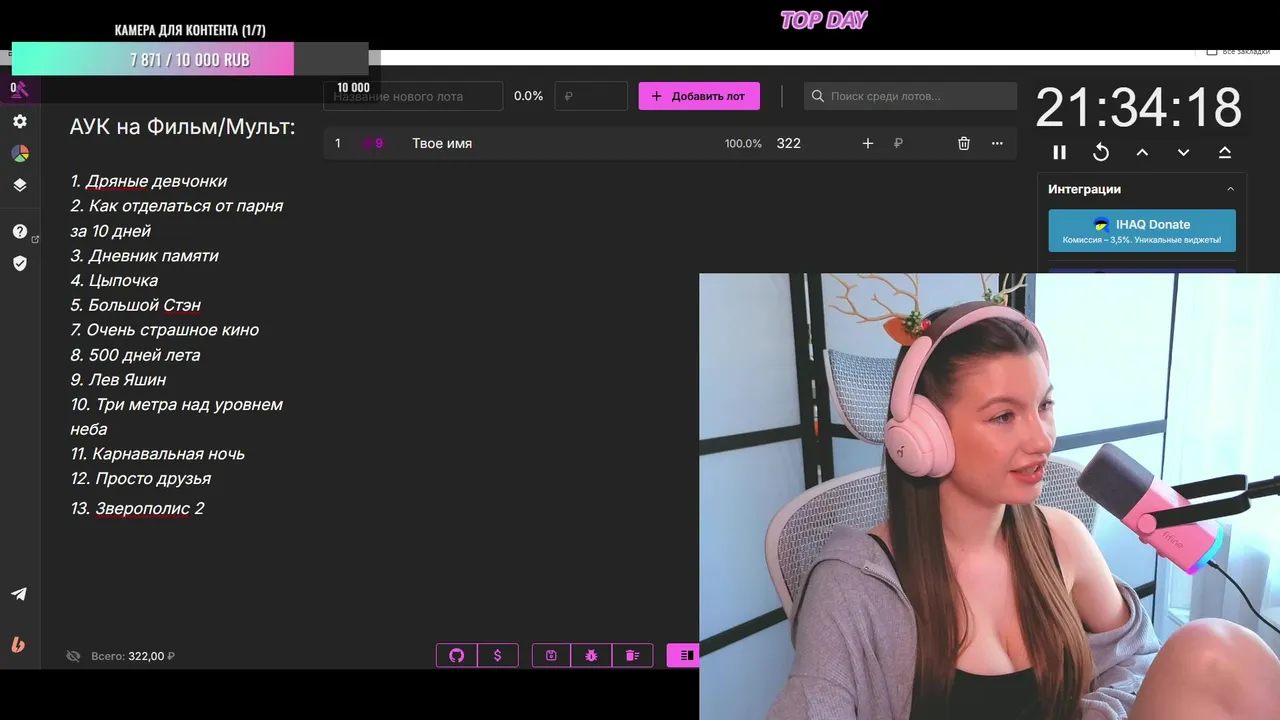This screenshot has height=720, width=1280.
Task: Click the heading АУК на Фильм/Мульт:
Action: coord(183,127)
